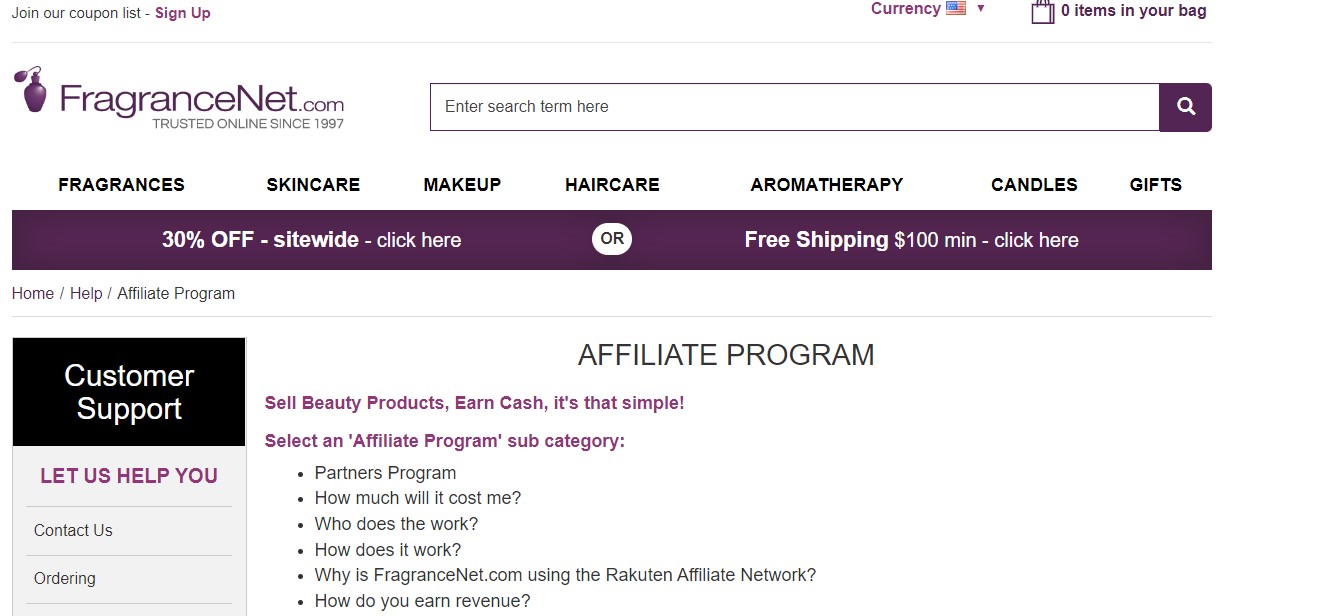1343x616 pixels.
Task: Open the Ordering help section
Action: [x=65, y=578]
